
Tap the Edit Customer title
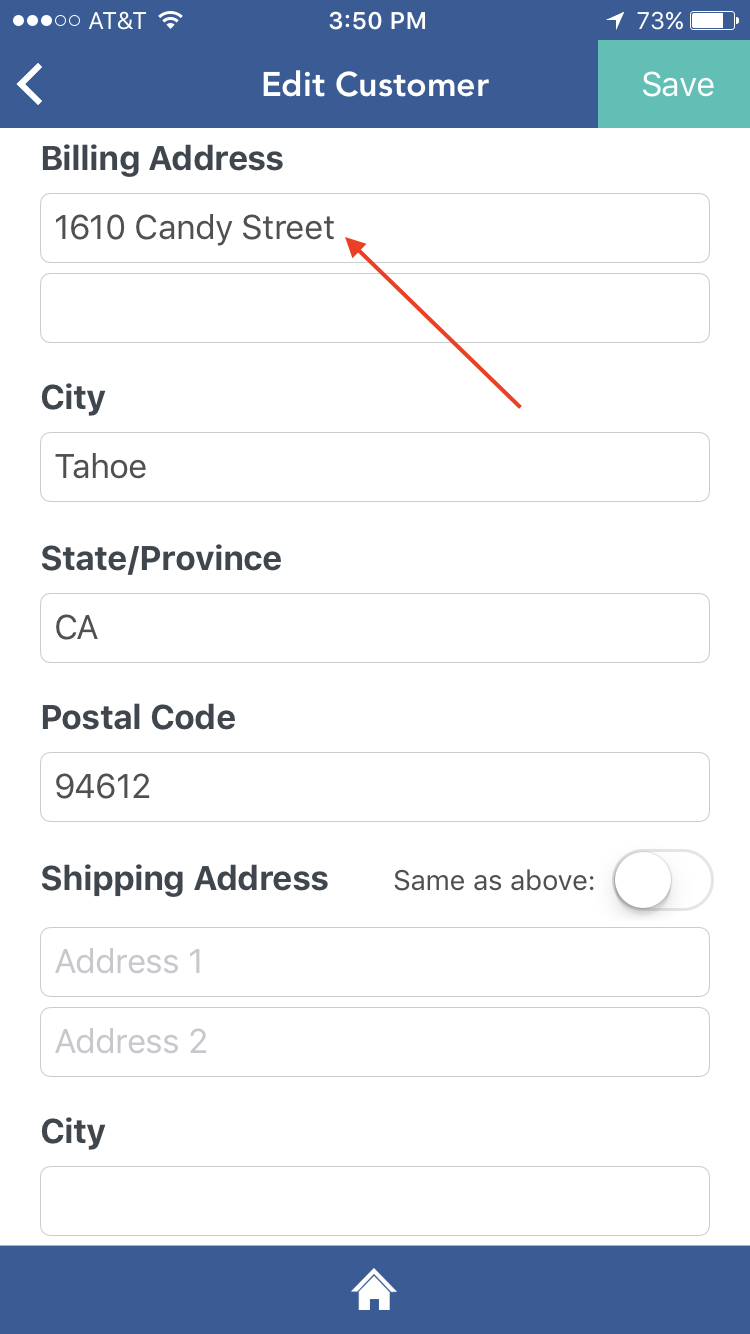pyautogui.click(x=375, y=85)
